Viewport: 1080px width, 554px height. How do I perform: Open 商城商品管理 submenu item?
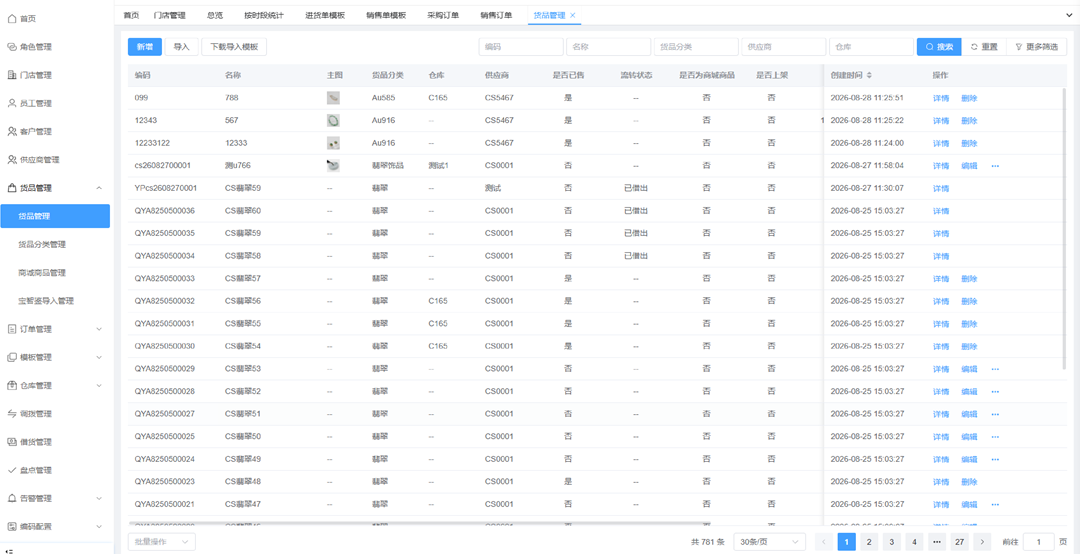[x=42, y=273]
